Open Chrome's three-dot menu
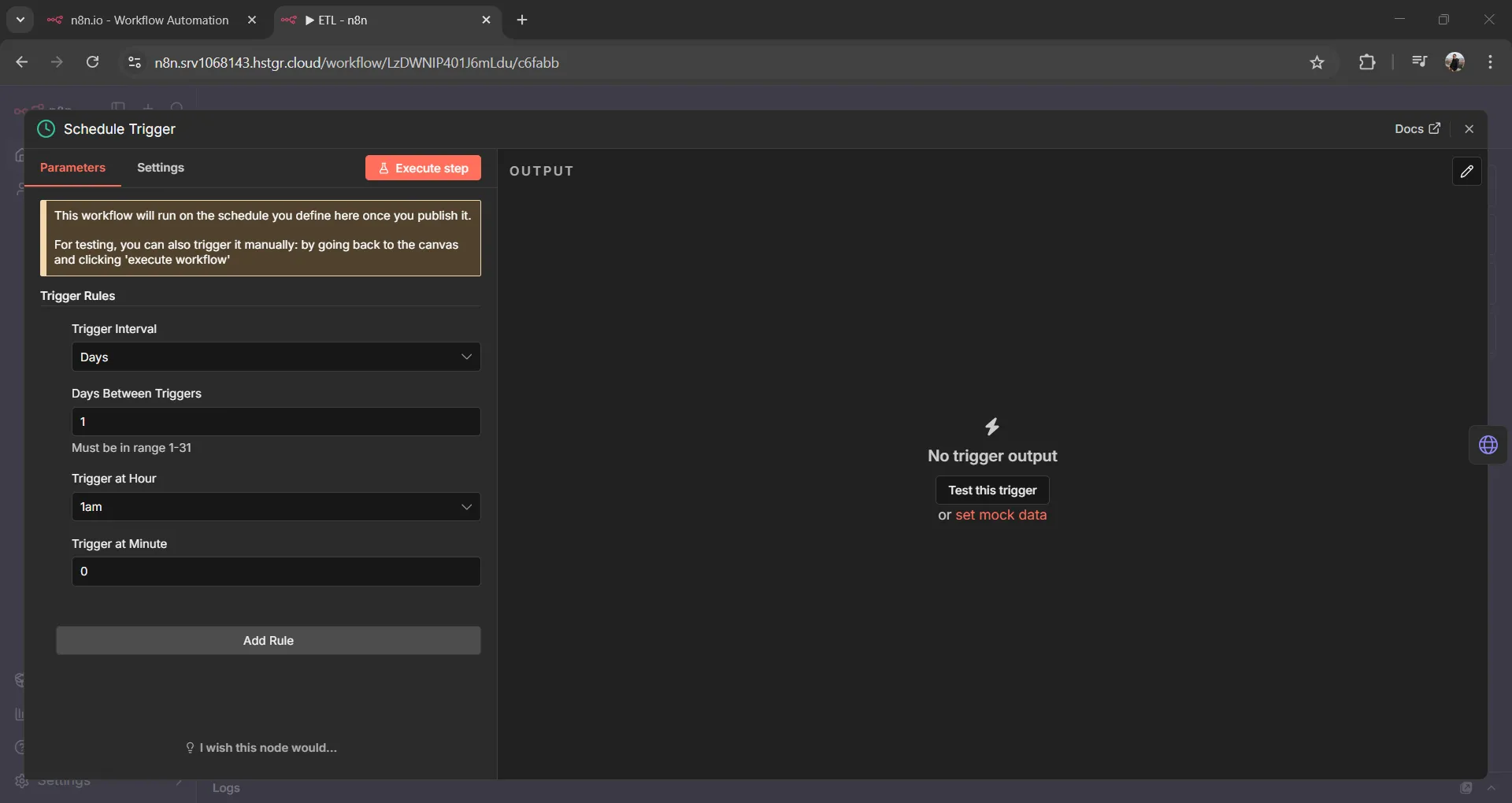Screen dimensions: 1512x803 (x=1490, y=63)
